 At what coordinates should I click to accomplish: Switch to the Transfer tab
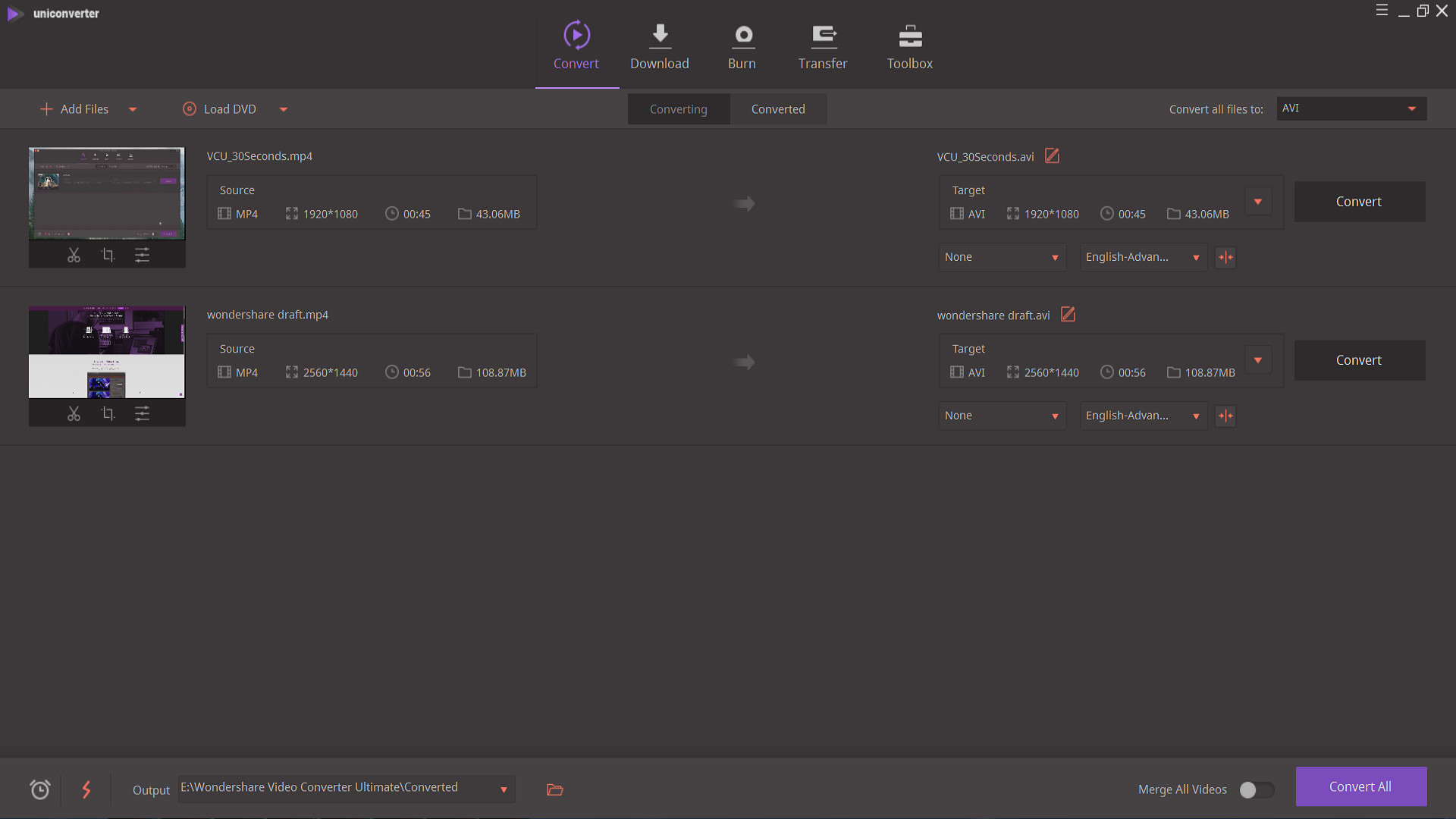click(823, 47)
